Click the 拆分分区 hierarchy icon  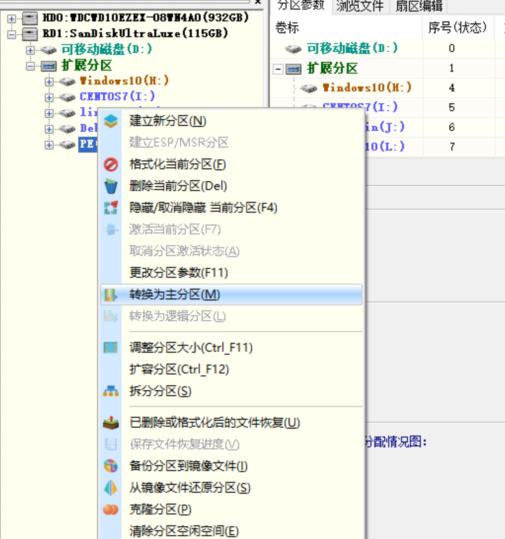[x=111, y=391]
